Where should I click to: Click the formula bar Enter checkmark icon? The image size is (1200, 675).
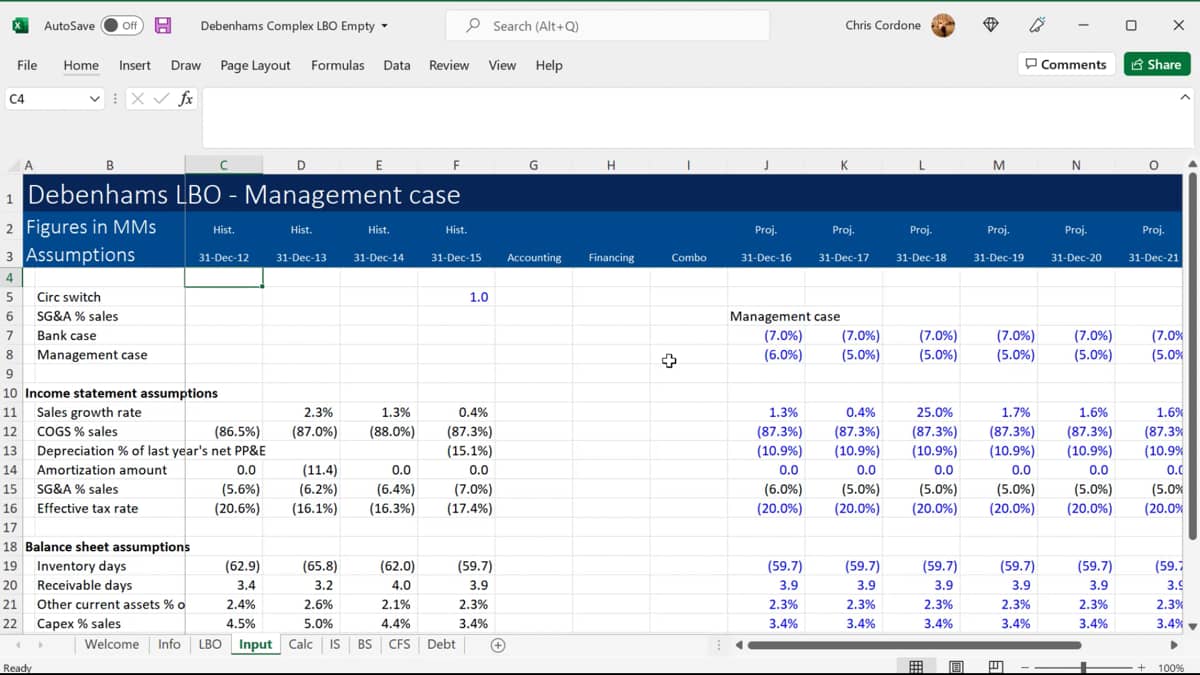tap(161, 99)
